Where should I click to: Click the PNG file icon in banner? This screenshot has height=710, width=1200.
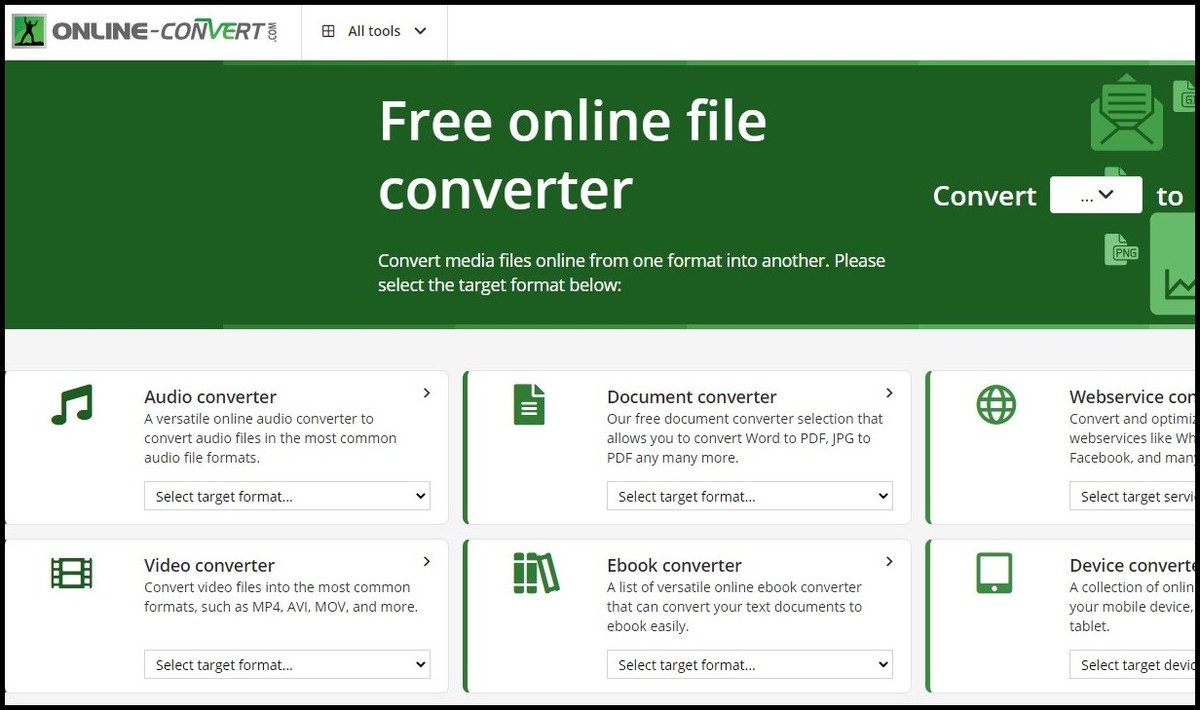pos(1122,249)
